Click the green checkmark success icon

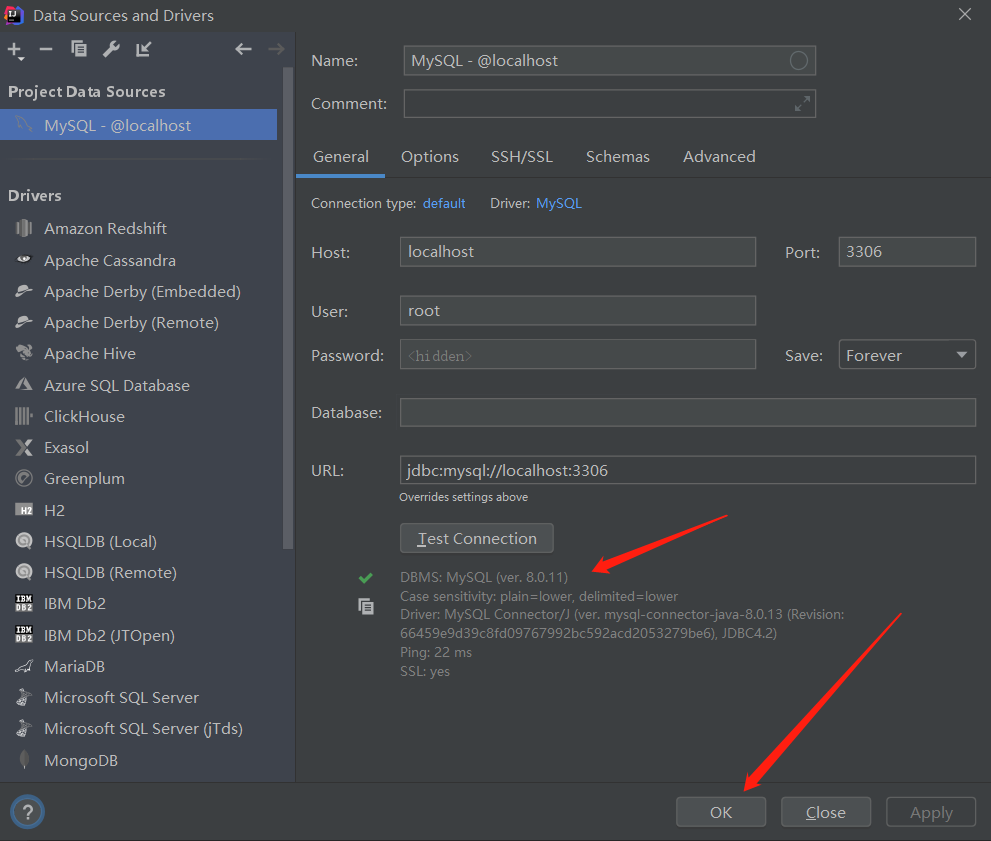(365, 578)
